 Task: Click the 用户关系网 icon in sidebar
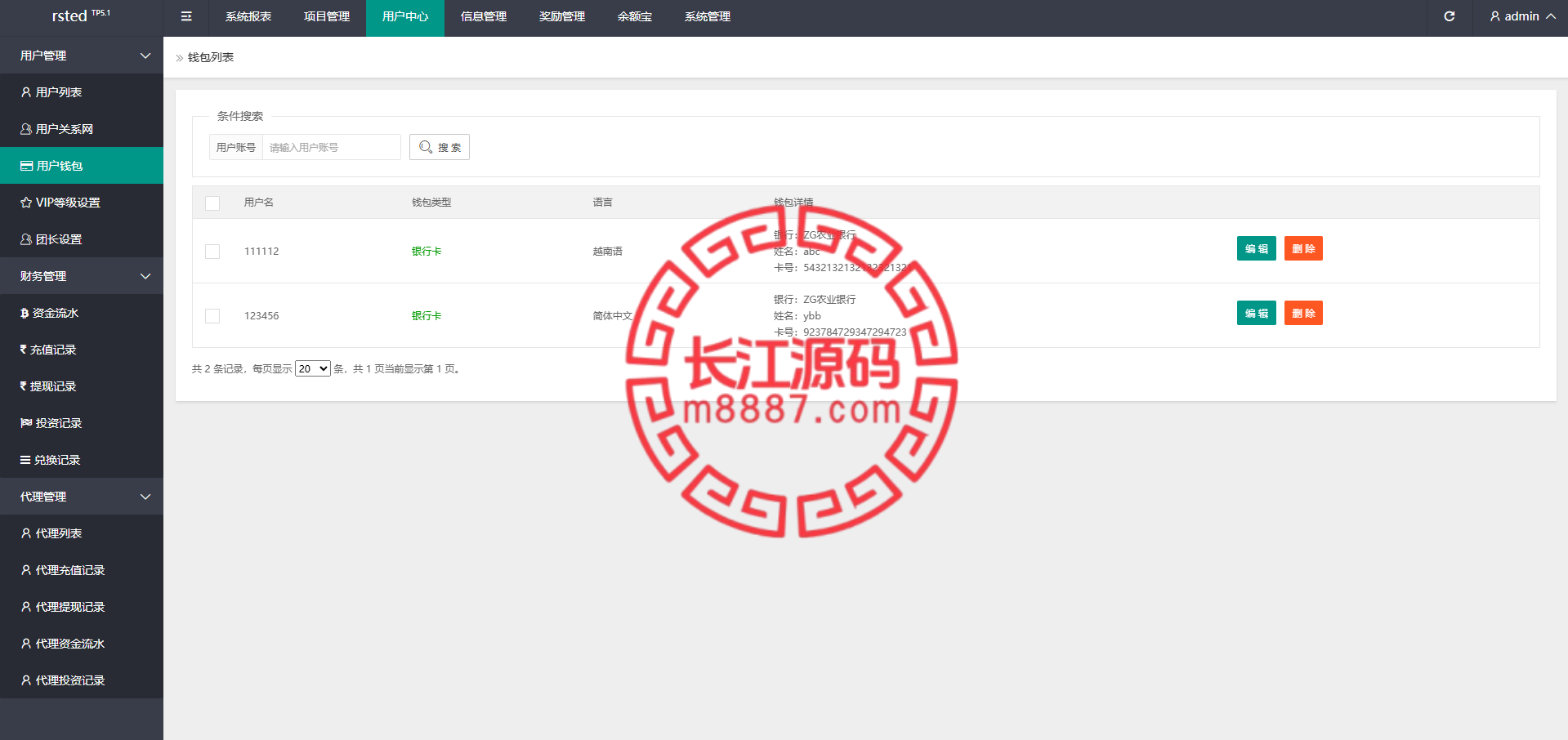(x=26, y=129)
